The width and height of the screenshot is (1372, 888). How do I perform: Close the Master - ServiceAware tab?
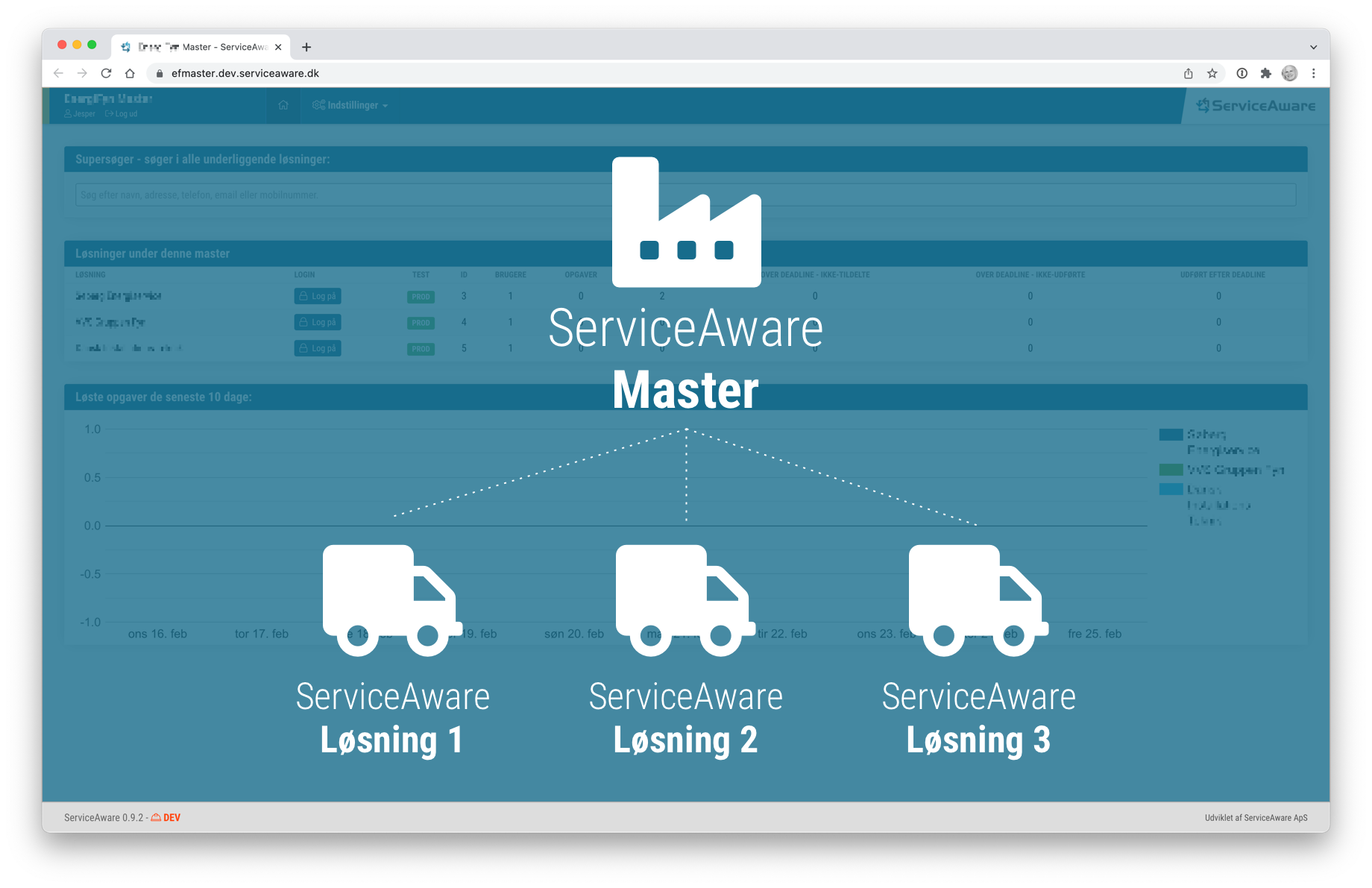(x=278, y=47)
